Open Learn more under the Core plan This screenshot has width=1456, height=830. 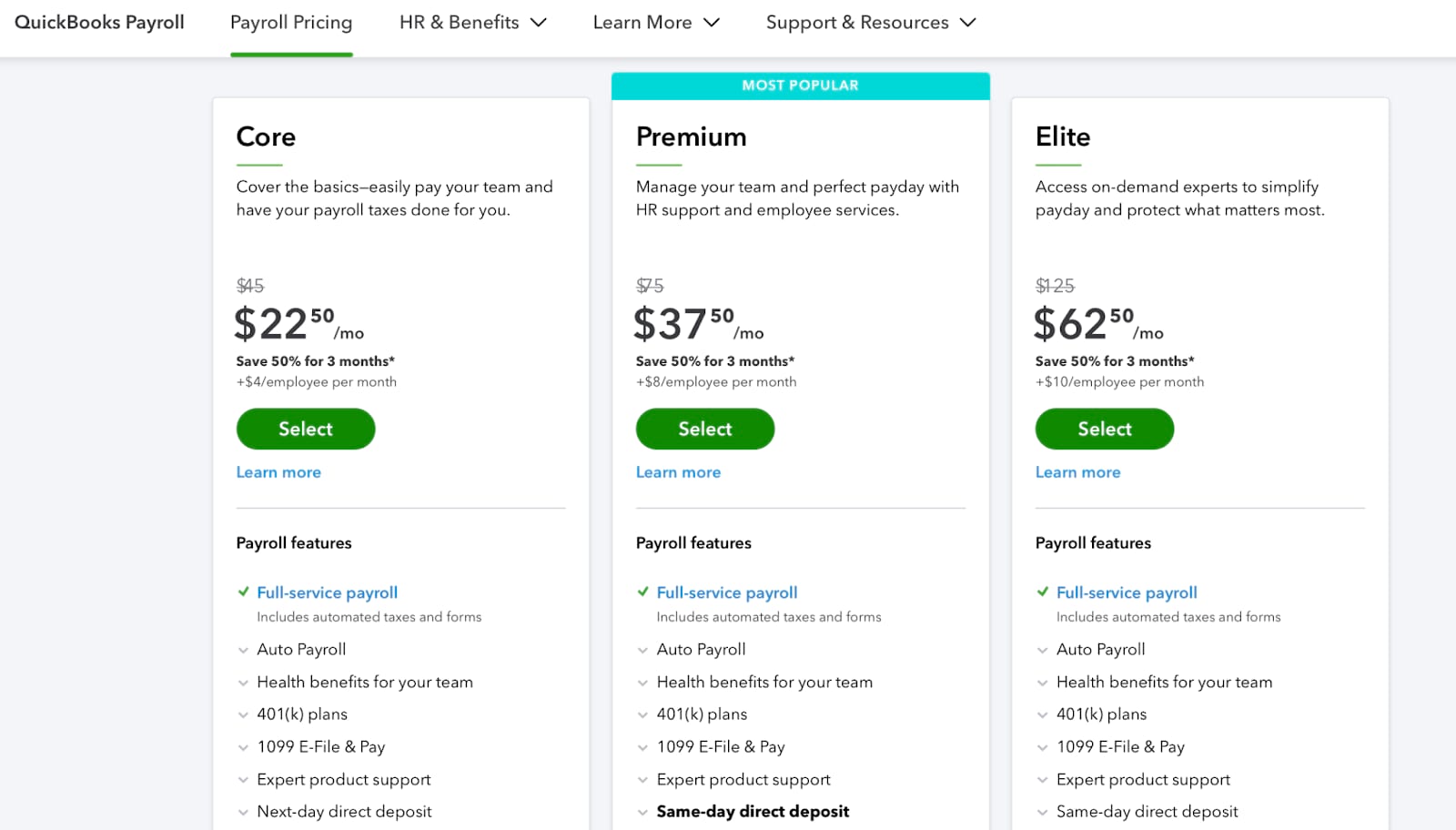pos(278,471)
